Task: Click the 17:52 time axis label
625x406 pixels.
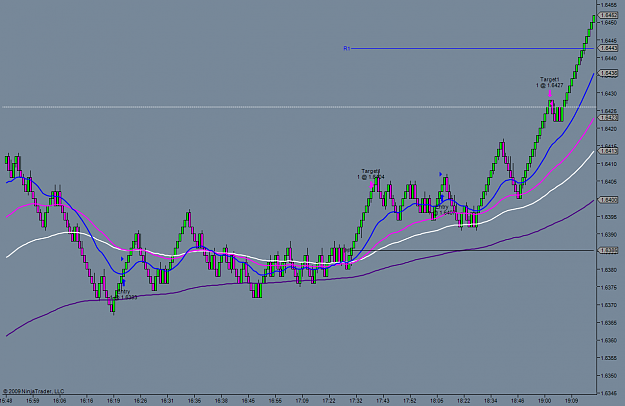Action: point(410,400)
